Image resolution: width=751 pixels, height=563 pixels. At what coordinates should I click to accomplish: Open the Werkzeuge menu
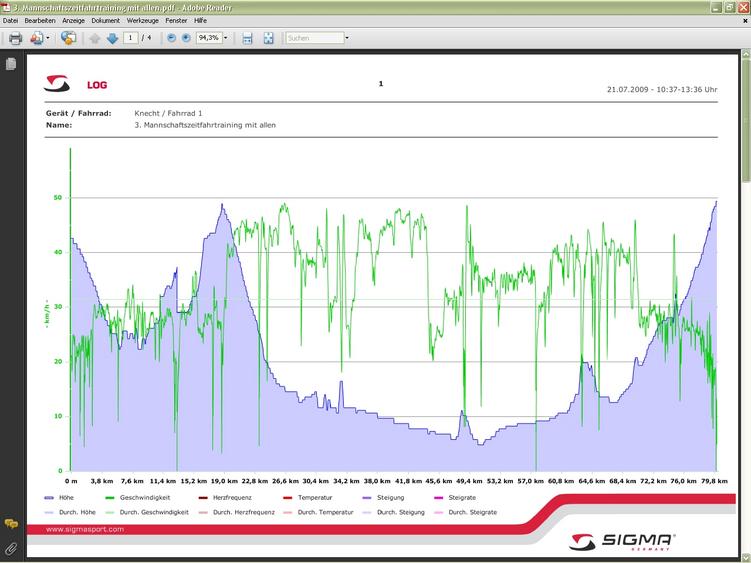(x=143, y=20)
